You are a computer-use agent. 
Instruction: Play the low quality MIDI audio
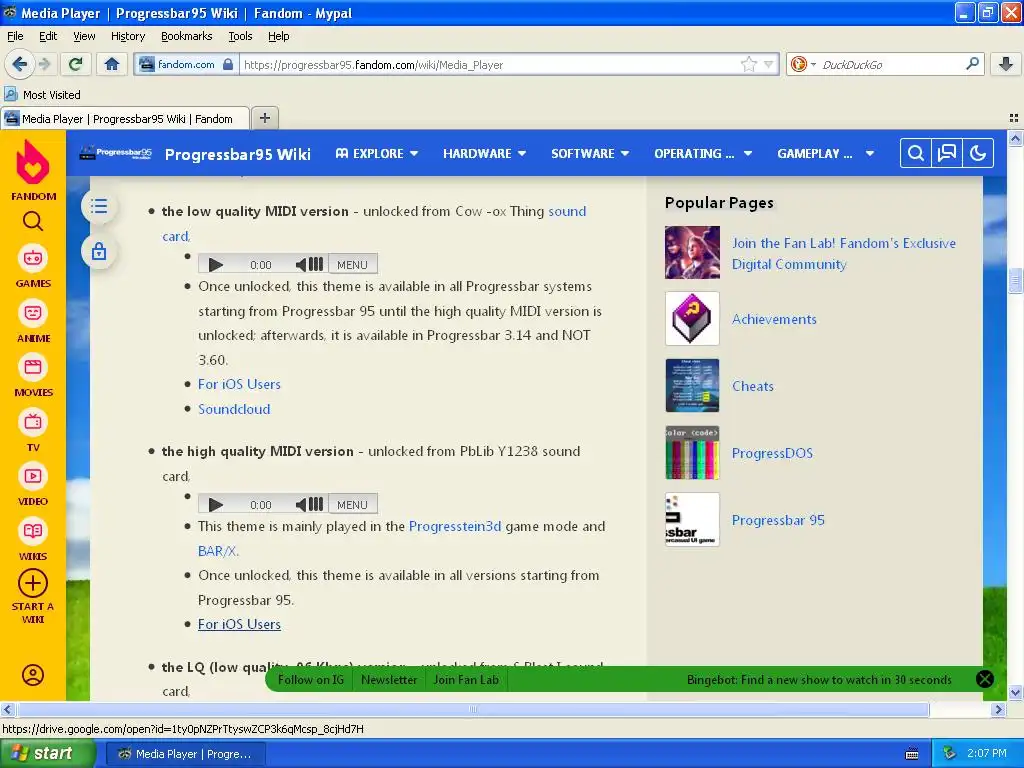216,264
